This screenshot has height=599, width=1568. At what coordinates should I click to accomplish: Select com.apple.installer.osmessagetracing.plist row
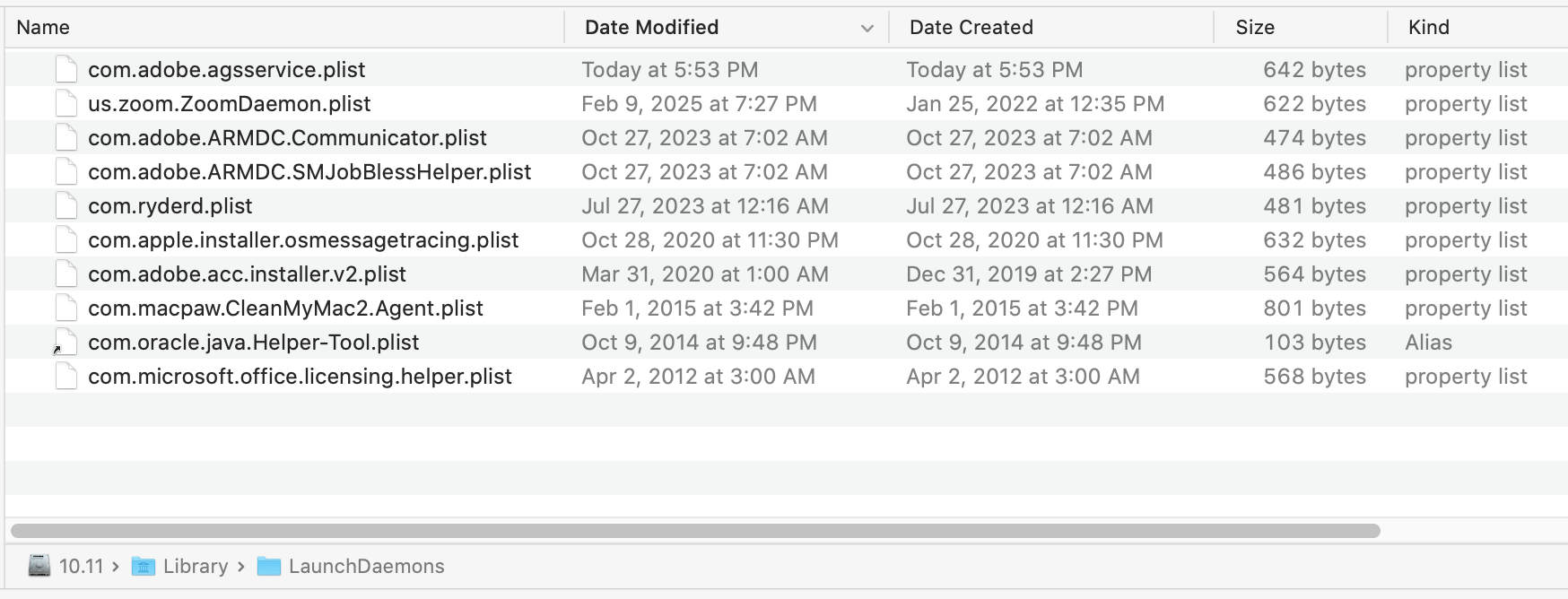(303, 239)
